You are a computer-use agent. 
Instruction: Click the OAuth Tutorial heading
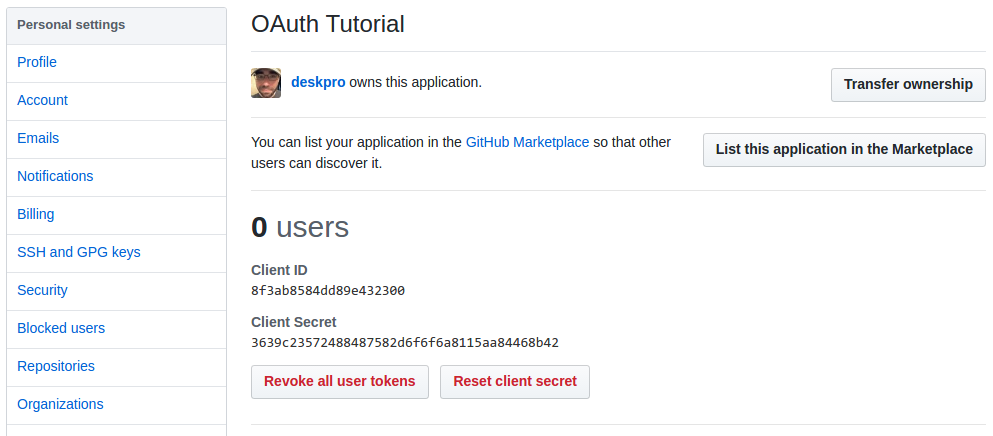[327, 24]
